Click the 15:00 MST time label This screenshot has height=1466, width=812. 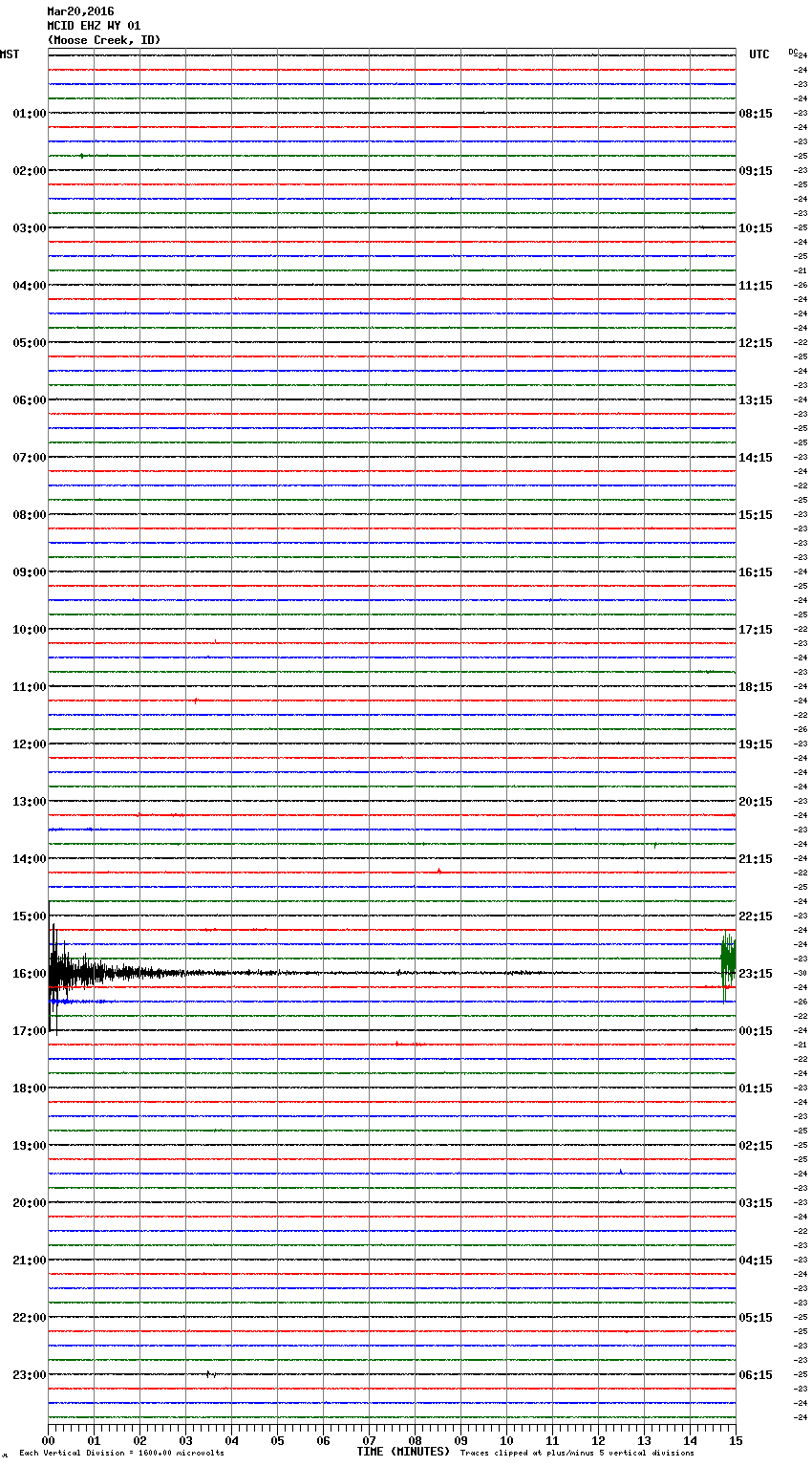(x=30, y=916)
